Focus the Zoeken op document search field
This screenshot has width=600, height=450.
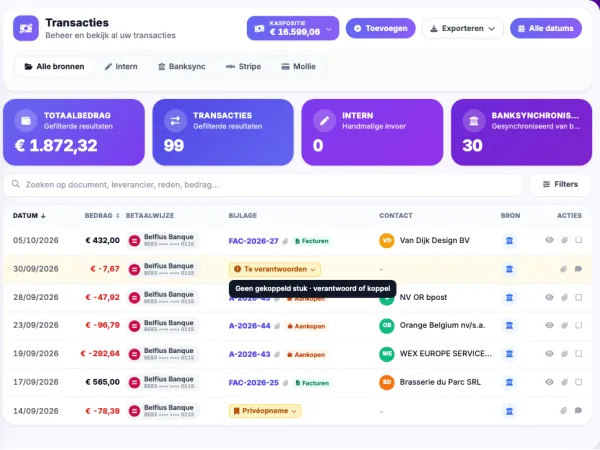pos(263,185)
